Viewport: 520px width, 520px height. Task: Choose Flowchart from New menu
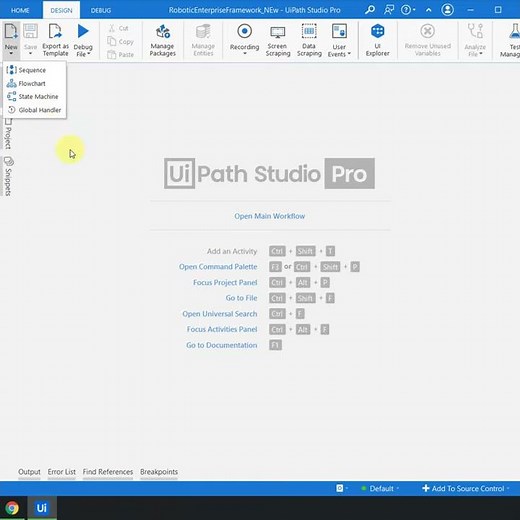coord(35,83)
